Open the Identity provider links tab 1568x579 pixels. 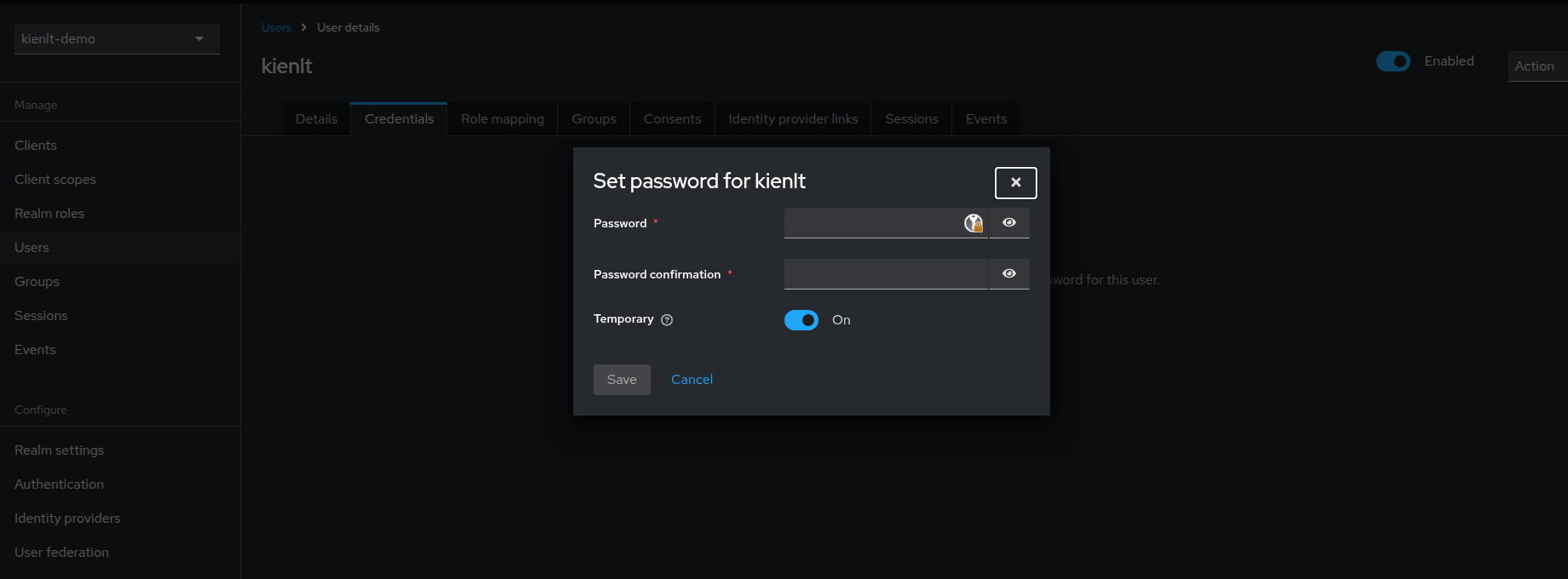click(x=792, y=118)
